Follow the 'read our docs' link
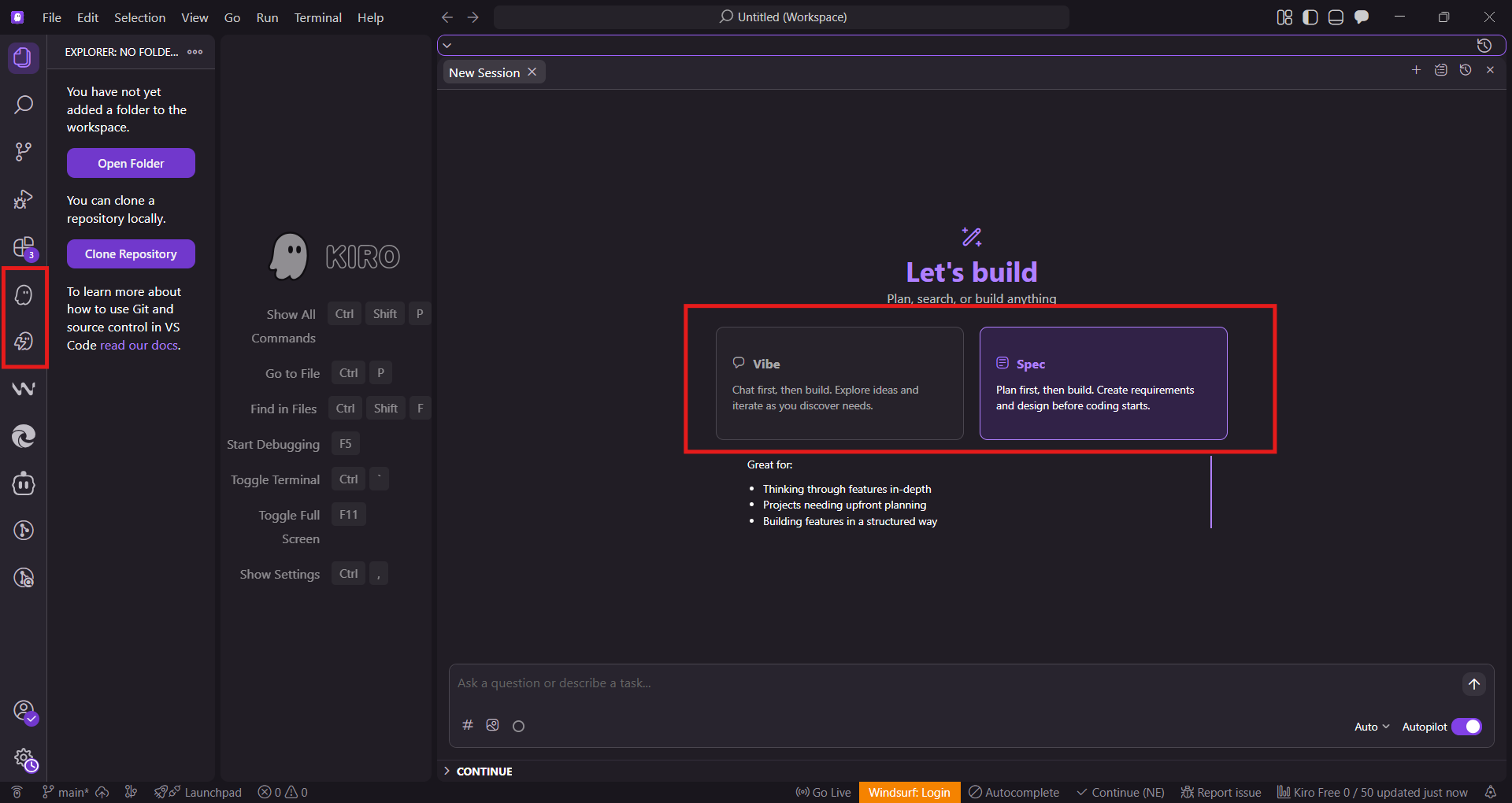 coord(139,345)
